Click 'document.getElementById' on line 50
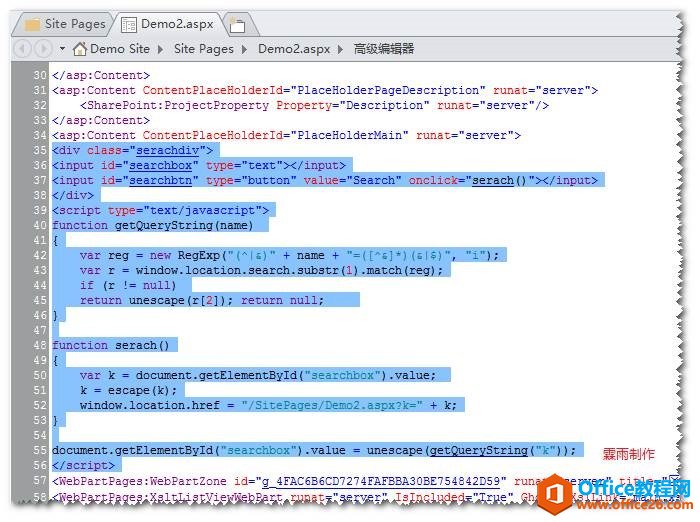 click(x=216, y=376)
